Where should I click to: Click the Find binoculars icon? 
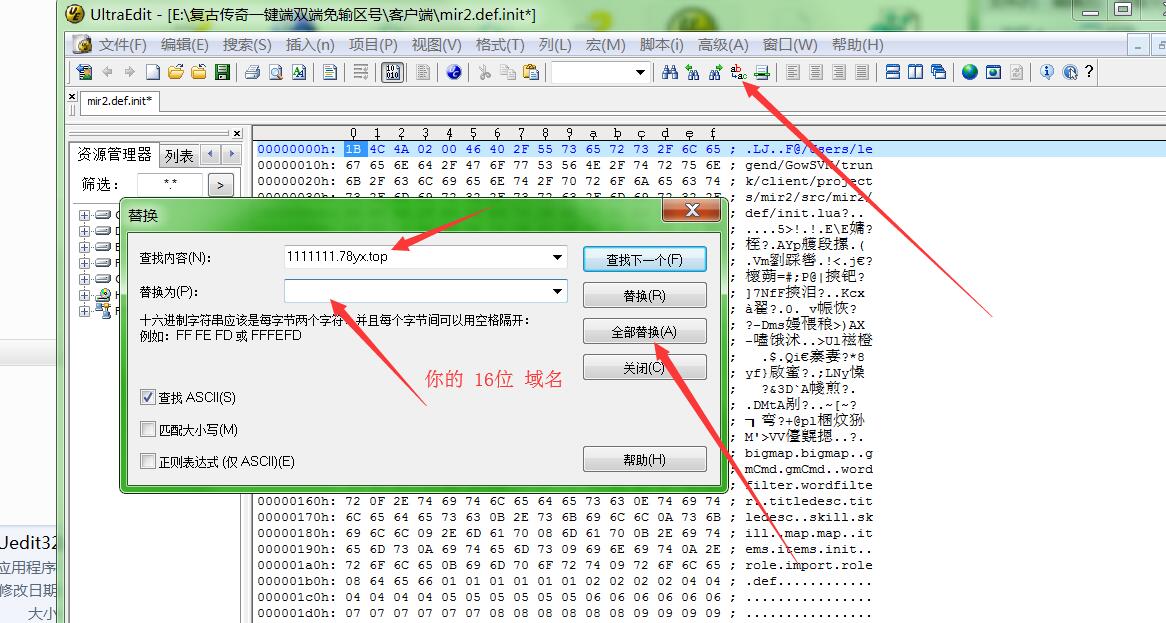click(x=669, y=72)
